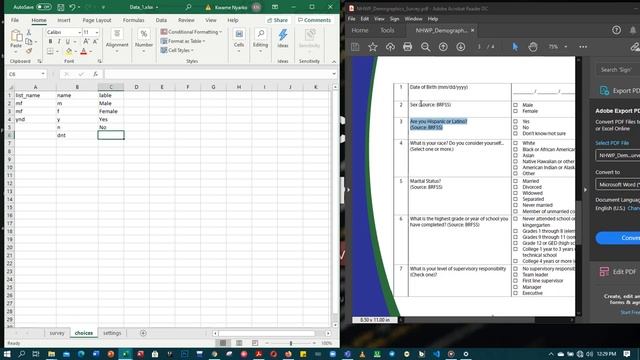Collapse the Excel ribbon with chevron

click(x=334, y=61)
